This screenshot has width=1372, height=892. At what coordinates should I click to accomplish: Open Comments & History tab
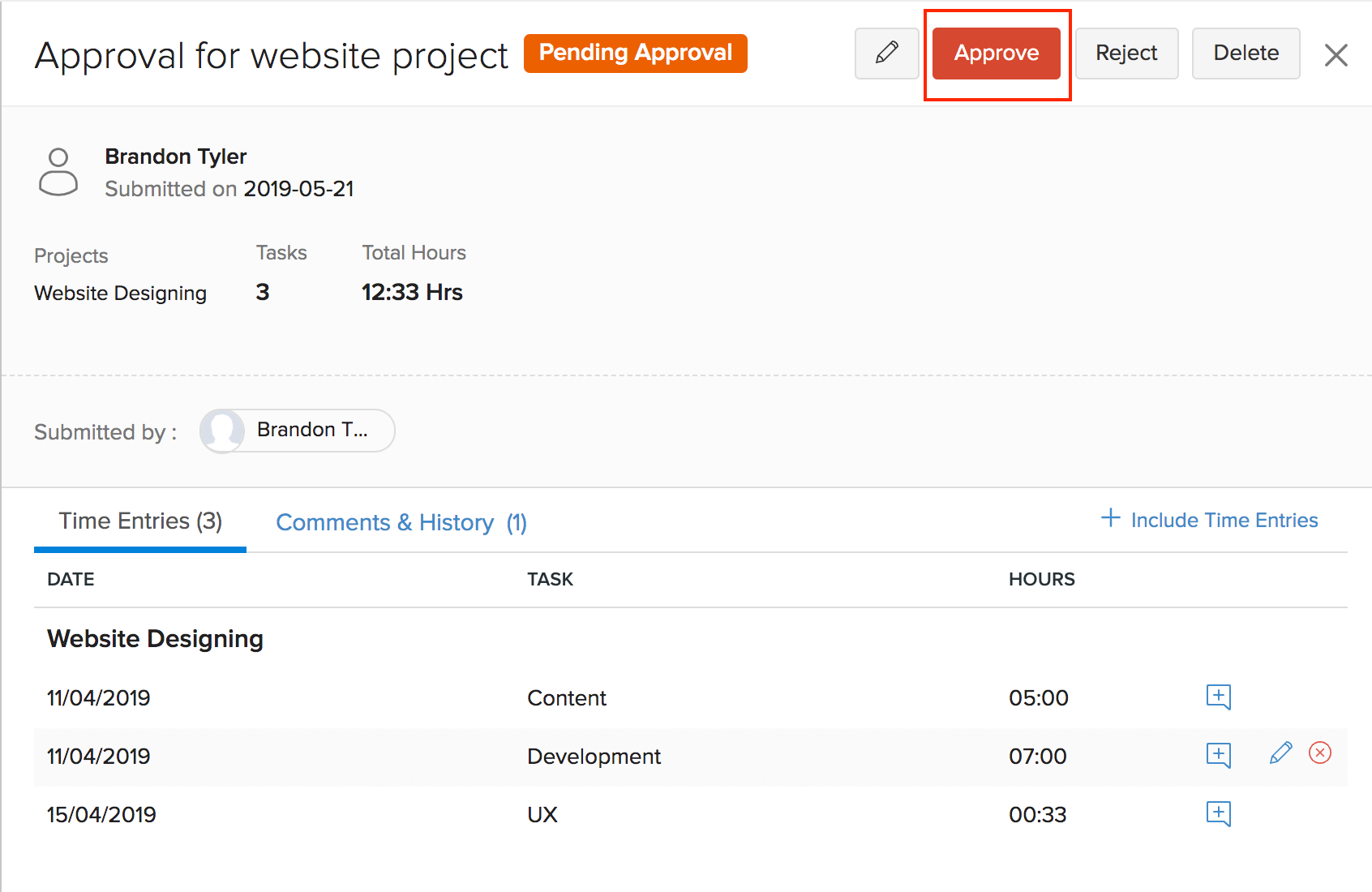click(x=401, y=523)
